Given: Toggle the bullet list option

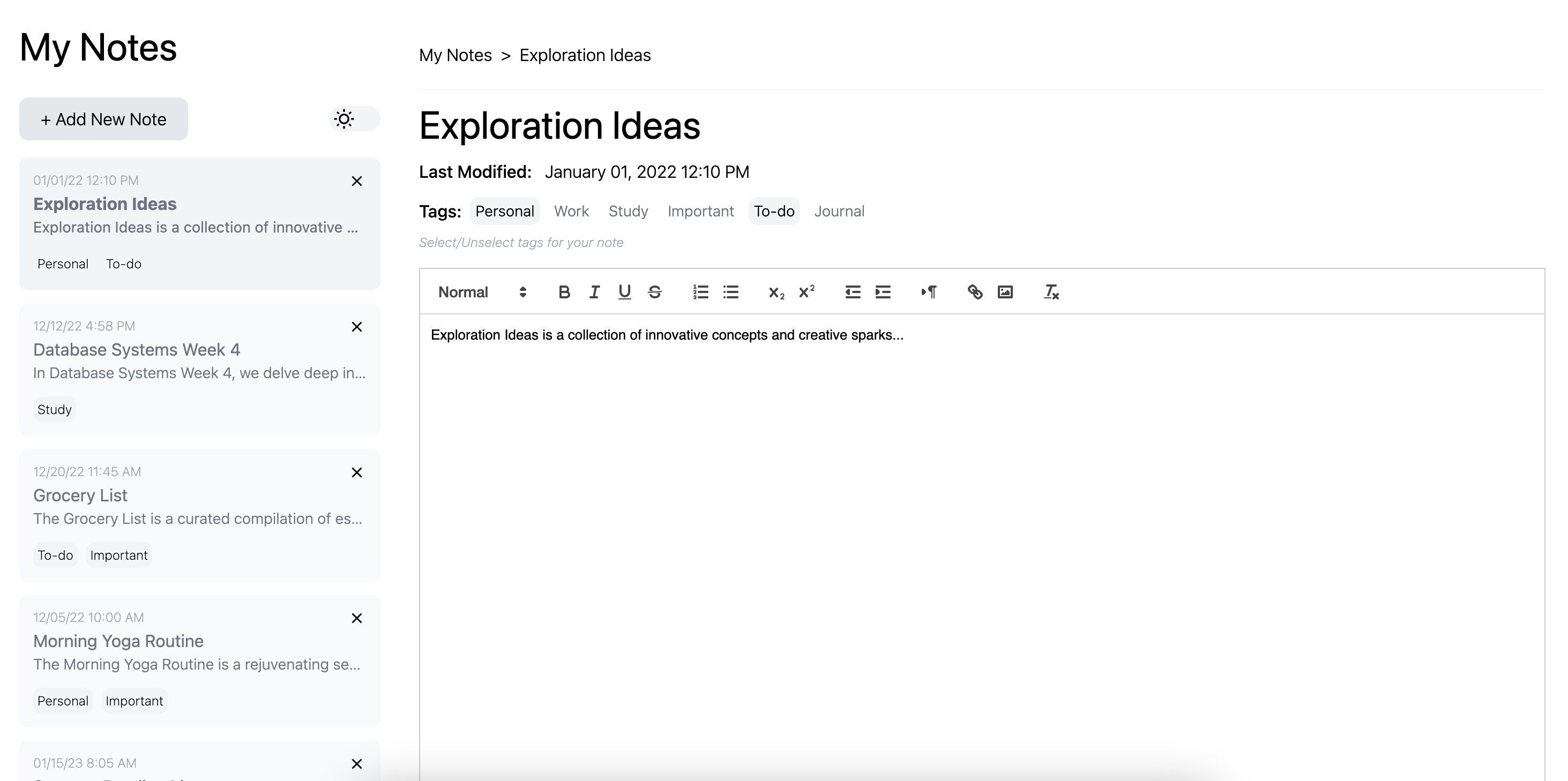Looking at the screenshot, I should point(730,292).
